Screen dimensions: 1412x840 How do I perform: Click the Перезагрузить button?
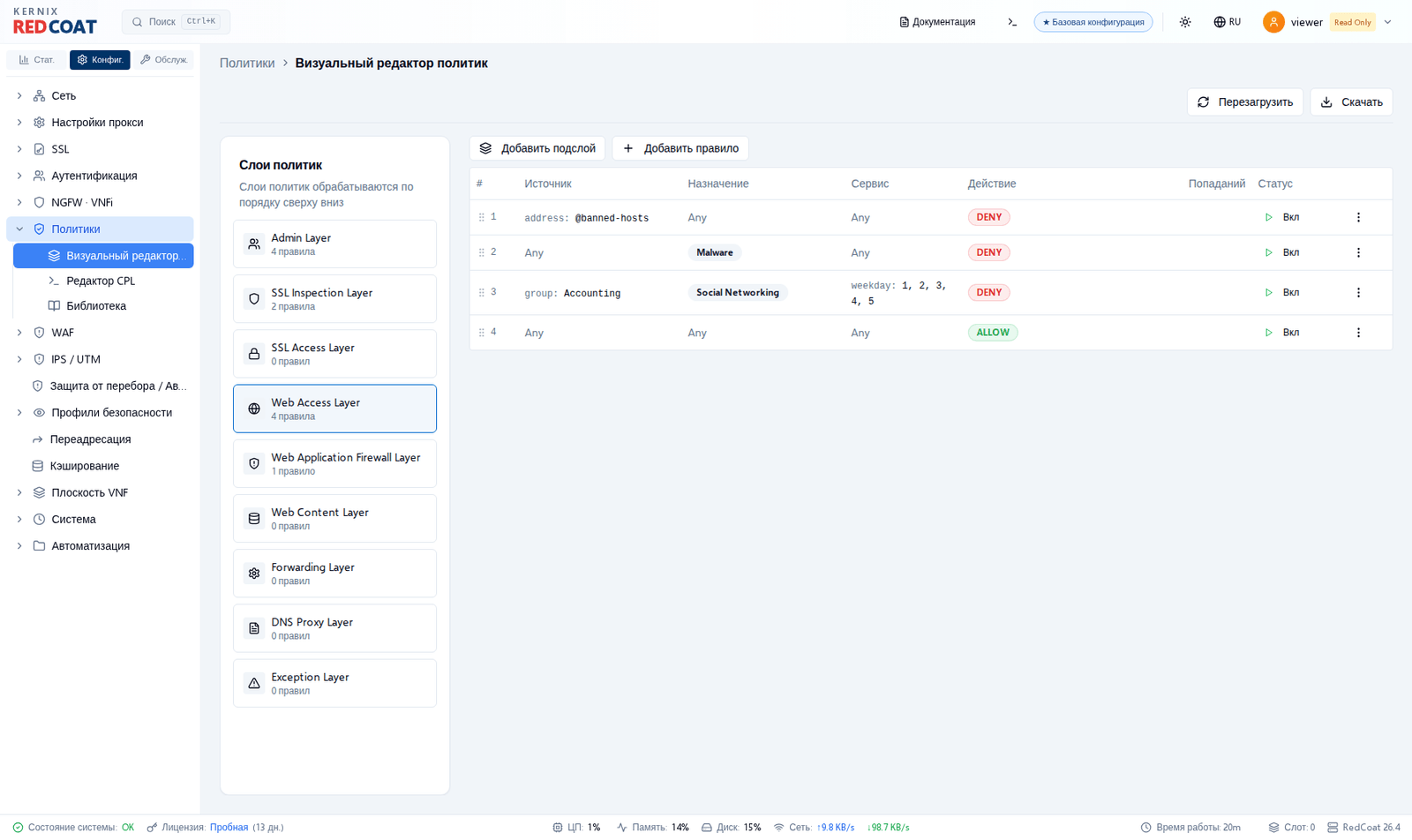pyautogui.click(x=1245, y=102)
